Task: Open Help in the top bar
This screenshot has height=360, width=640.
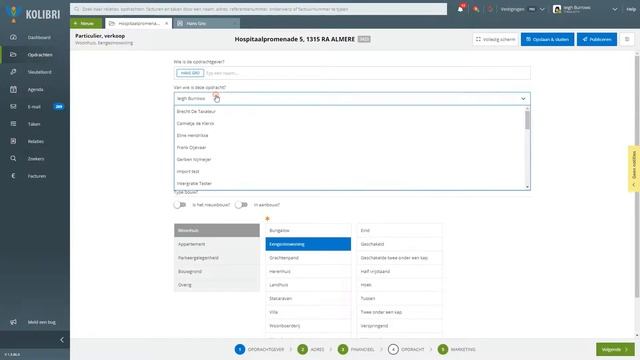Action: [631, 9]
